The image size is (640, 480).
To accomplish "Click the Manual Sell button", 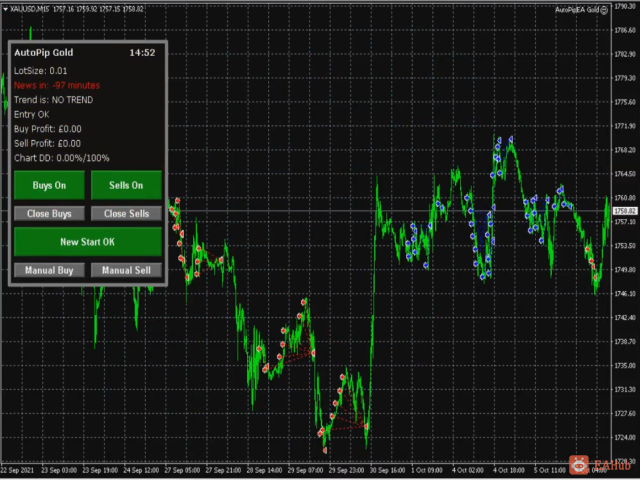I will click(x=126, y=270).
